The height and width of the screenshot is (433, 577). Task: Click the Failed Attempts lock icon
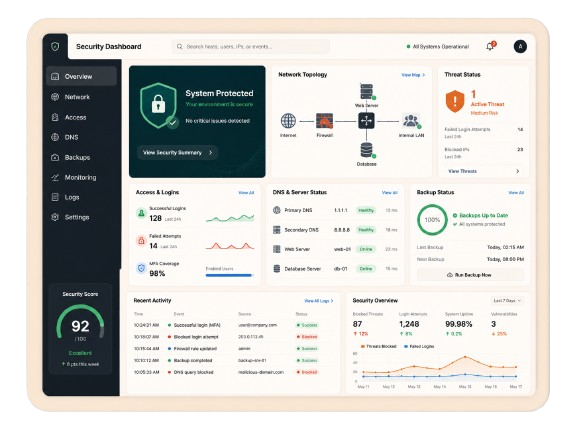[141, 241]
